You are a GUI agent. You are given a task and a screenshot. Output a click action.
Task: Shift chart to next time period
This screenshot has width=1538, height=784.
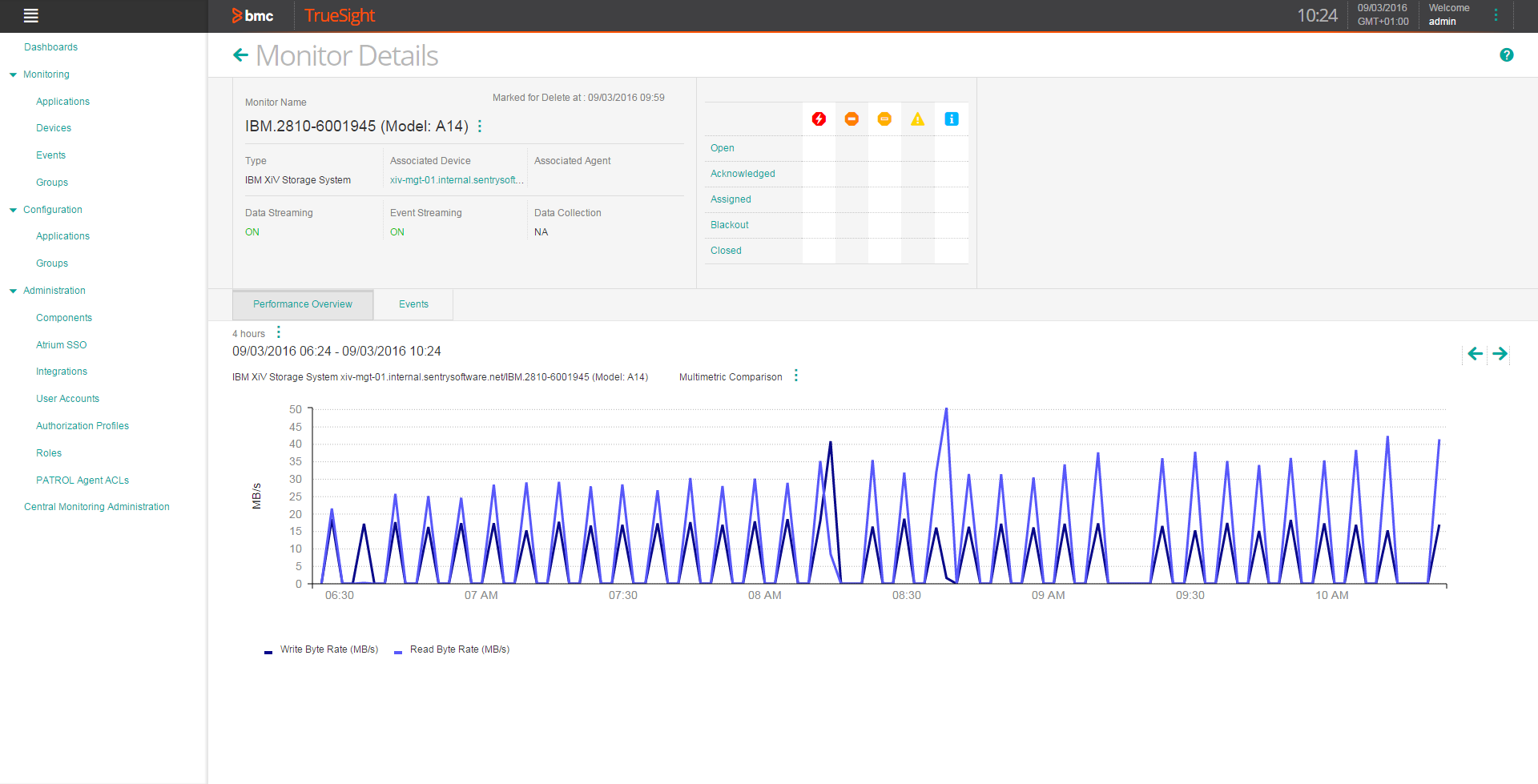click(1500, 353)
